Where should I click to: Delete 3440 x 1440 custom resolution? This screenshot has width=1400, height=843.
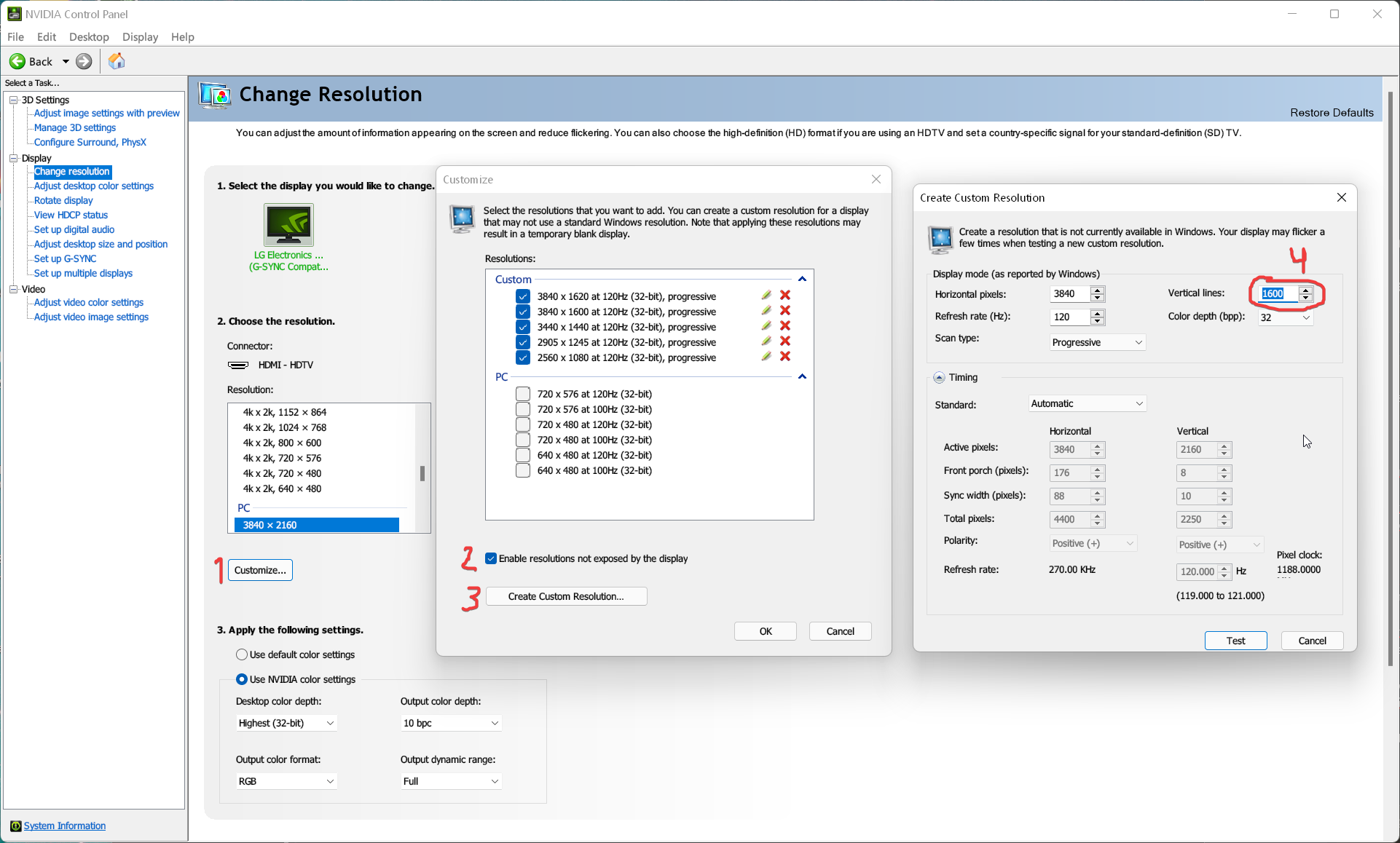point(785,325)
